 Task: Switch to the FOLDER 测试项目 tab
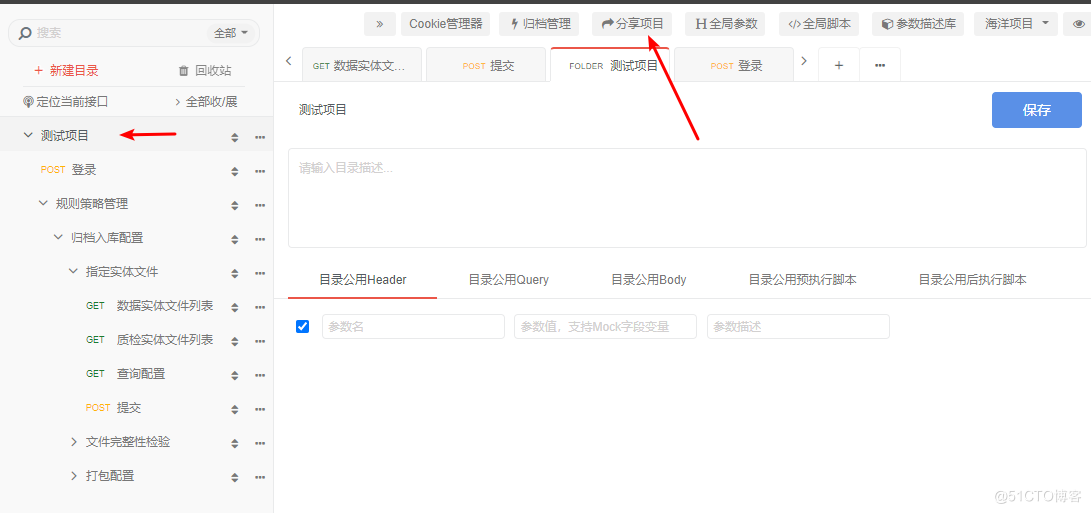point(610,65)
